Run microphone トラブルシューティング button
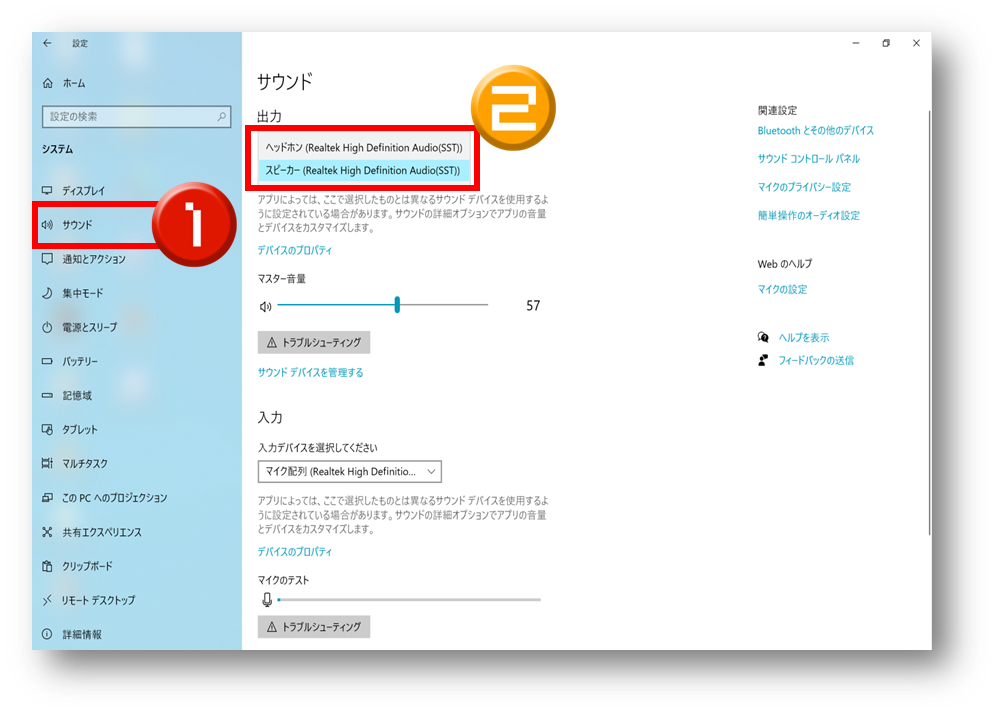The height and width of the screenshot is (715, 997). point(314,627)
